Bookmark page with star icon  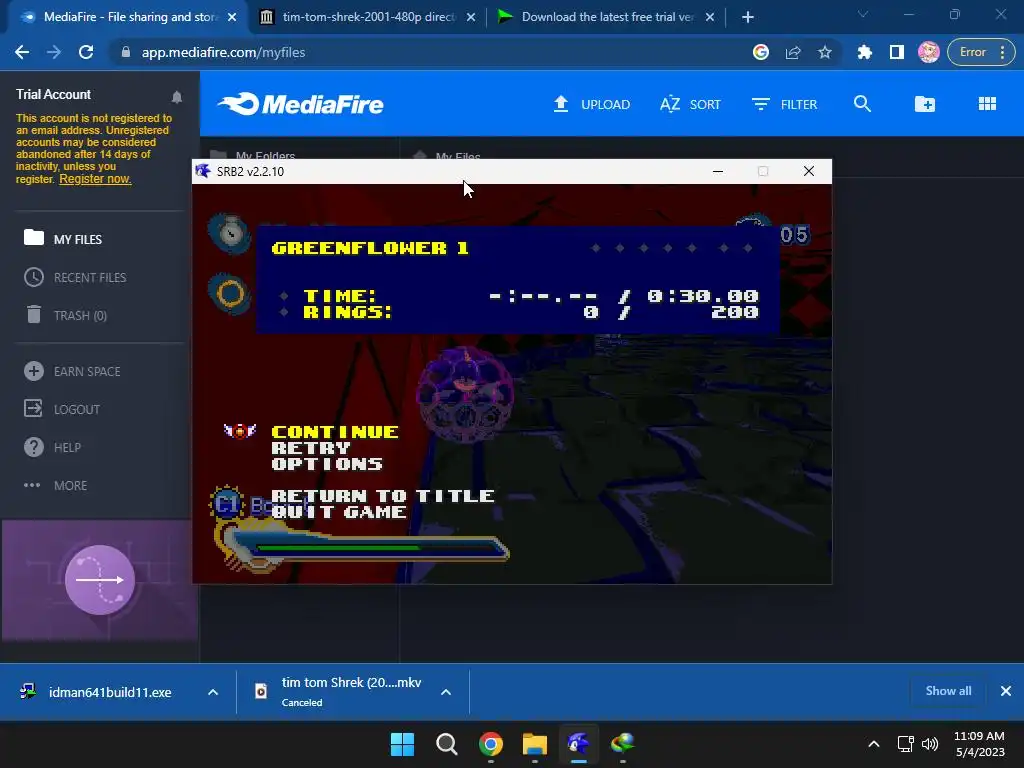825,52
